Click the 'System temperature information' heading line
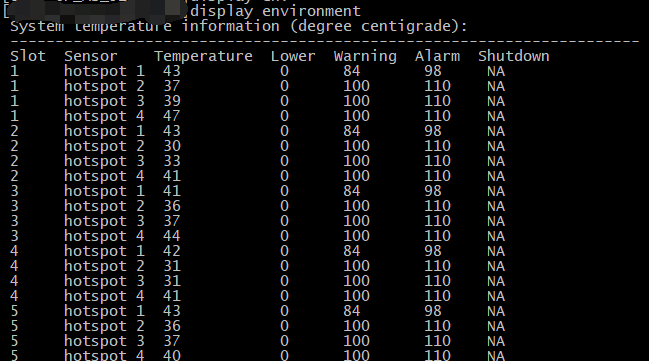 tap(145, 26)
